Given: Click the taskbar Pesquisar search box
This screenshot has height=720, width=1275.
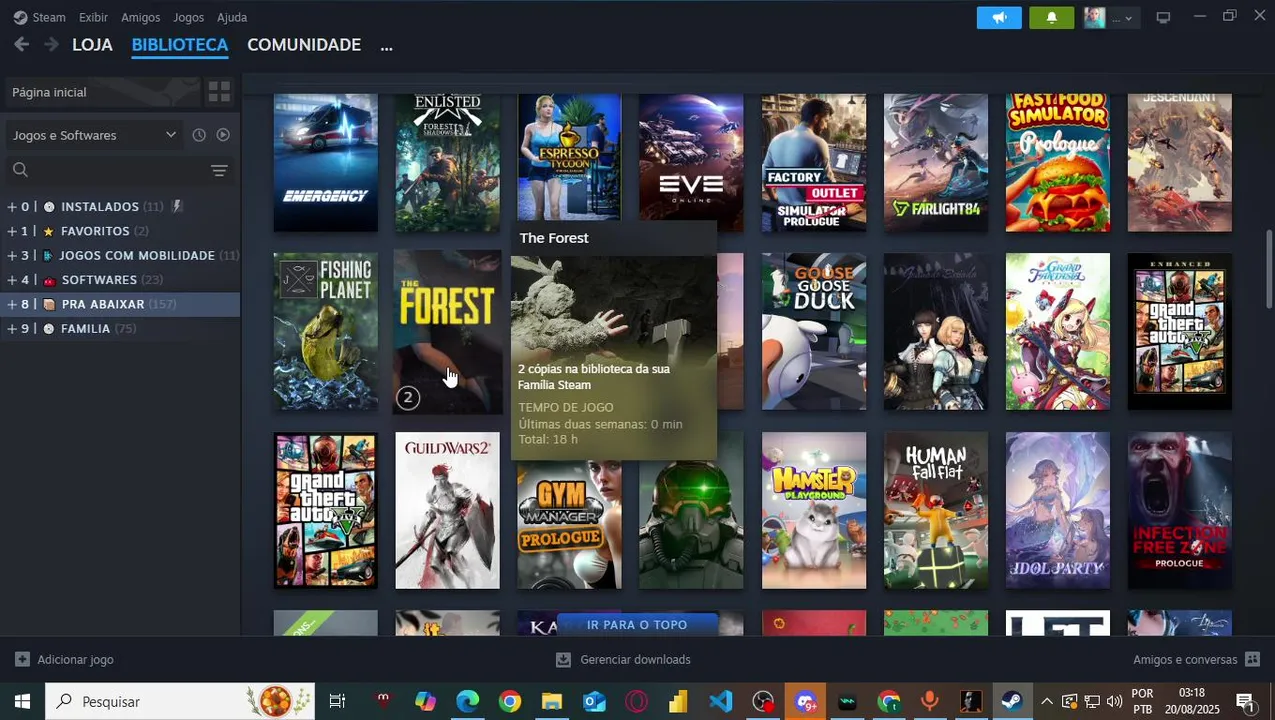Looking at the screenshot, I should click(180, 701).
